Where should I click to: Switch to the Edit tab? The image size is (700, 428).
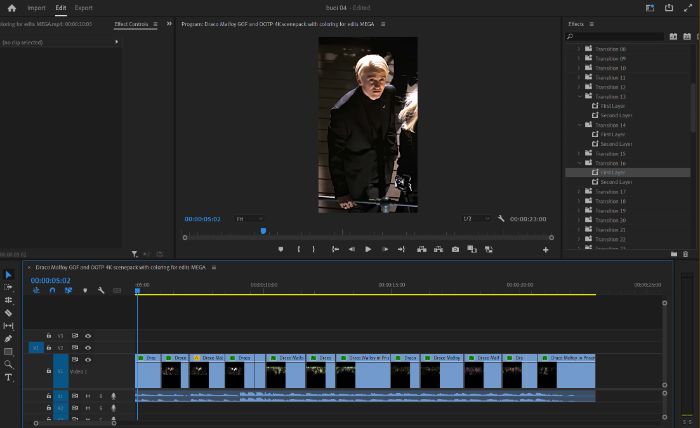coord(61,8)
